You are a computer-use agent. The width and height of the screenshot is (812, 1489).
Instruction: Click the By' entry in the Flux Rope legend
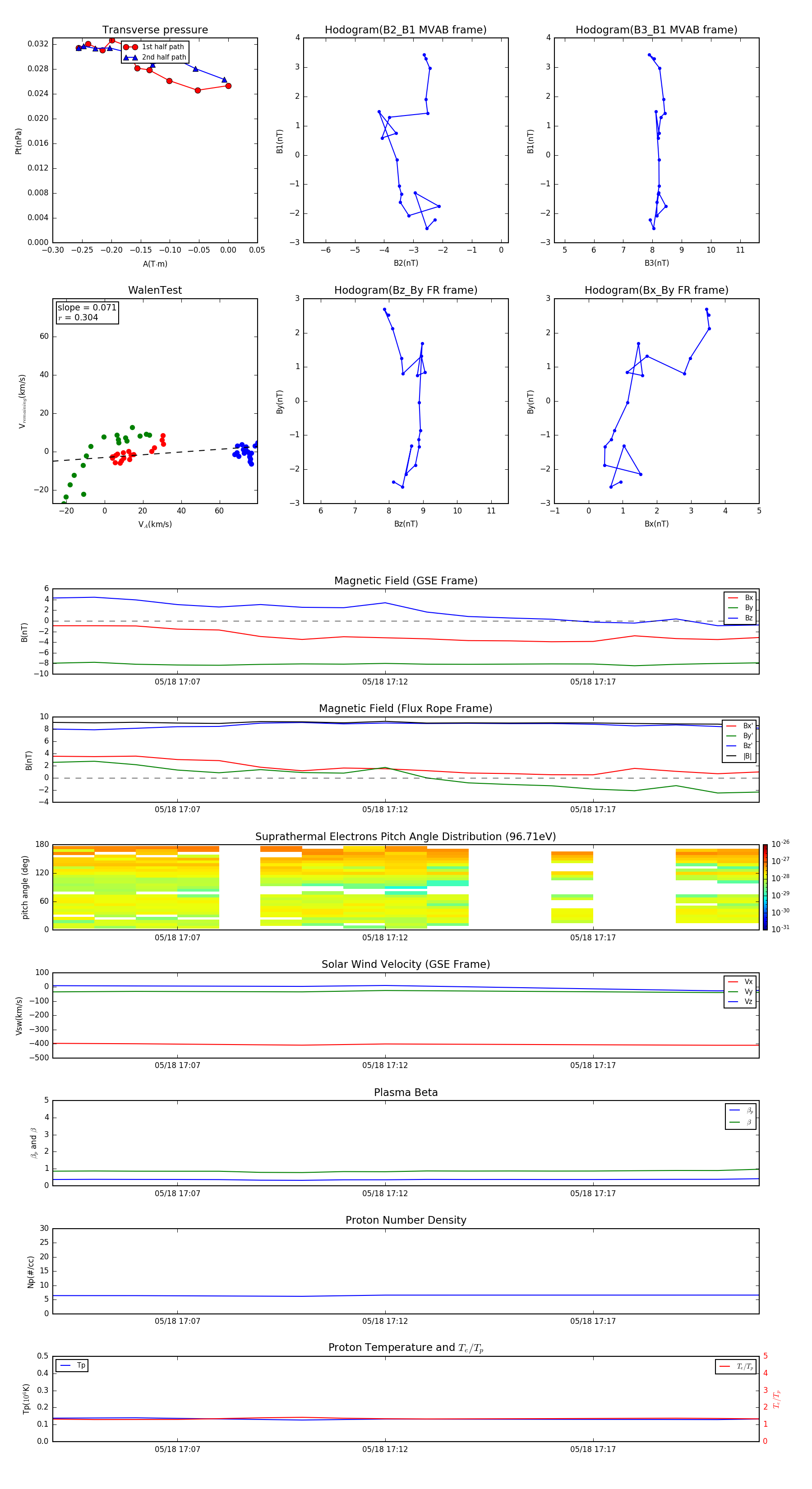point(740,736)
